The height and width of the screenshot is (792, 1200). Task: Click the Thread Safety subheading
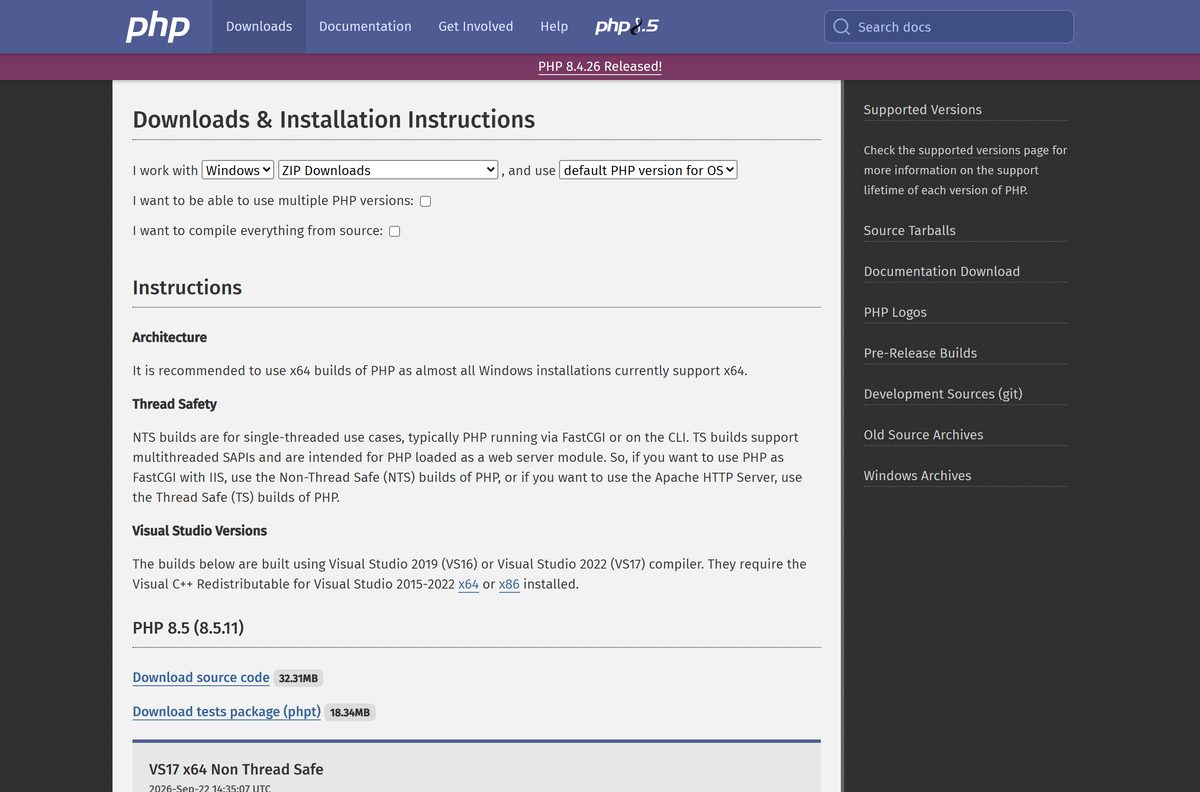(175, 404)
